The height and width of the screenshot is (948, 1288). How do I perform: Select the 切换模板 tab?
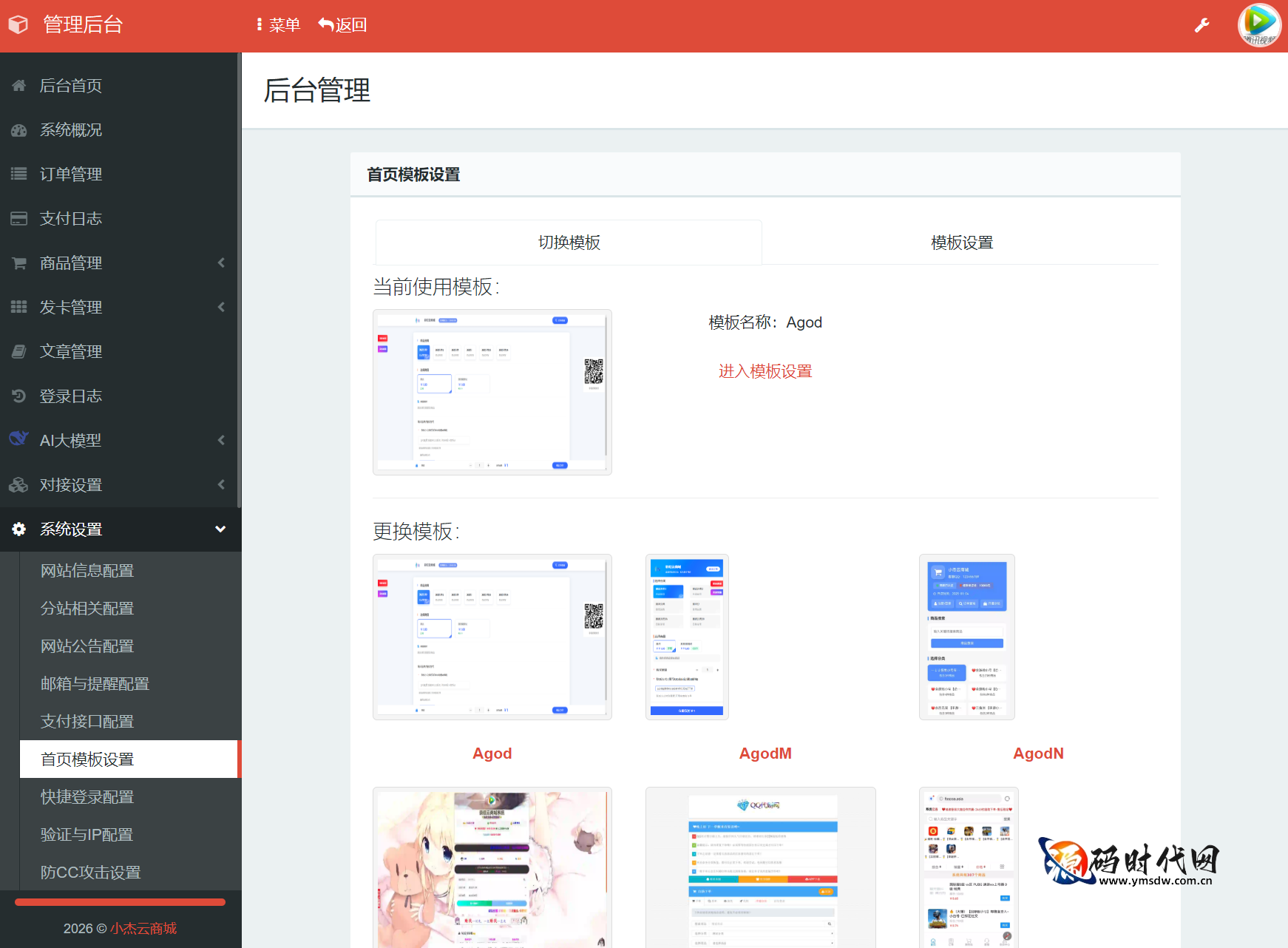pyautogui.click(x=569, y=243)
